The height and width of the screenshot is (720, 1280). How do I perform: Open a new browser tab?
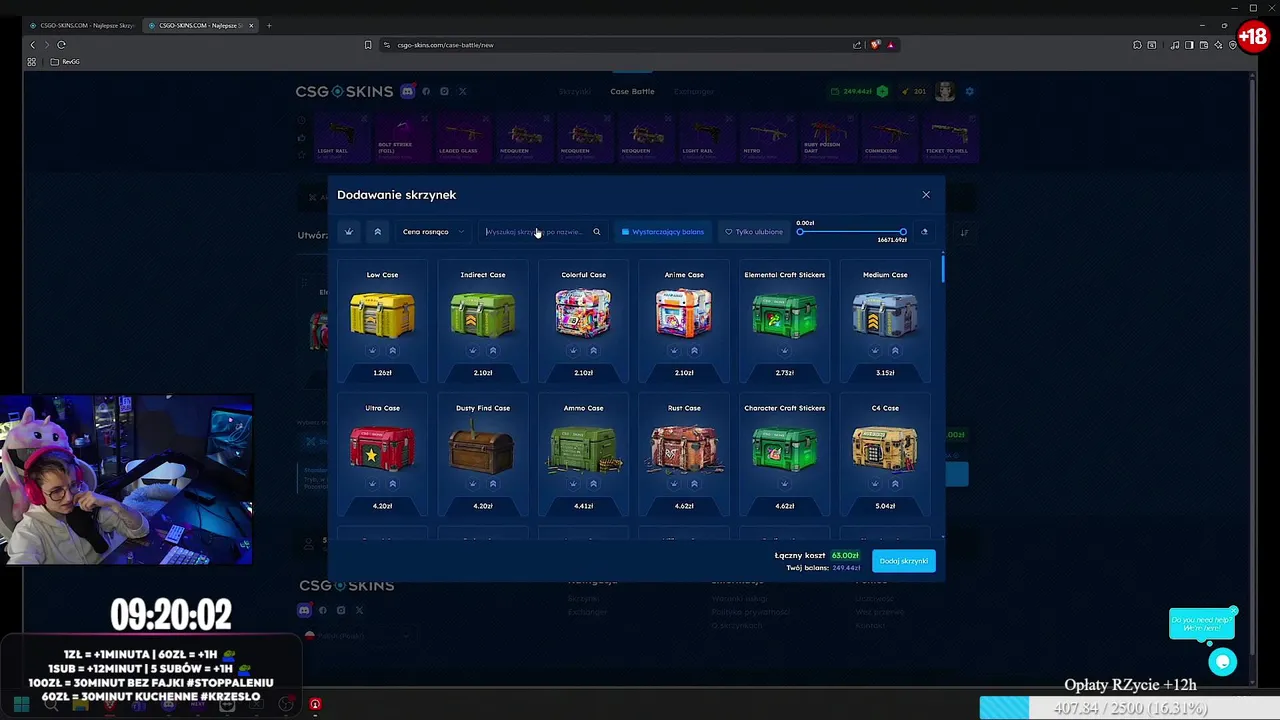[269, 25]
